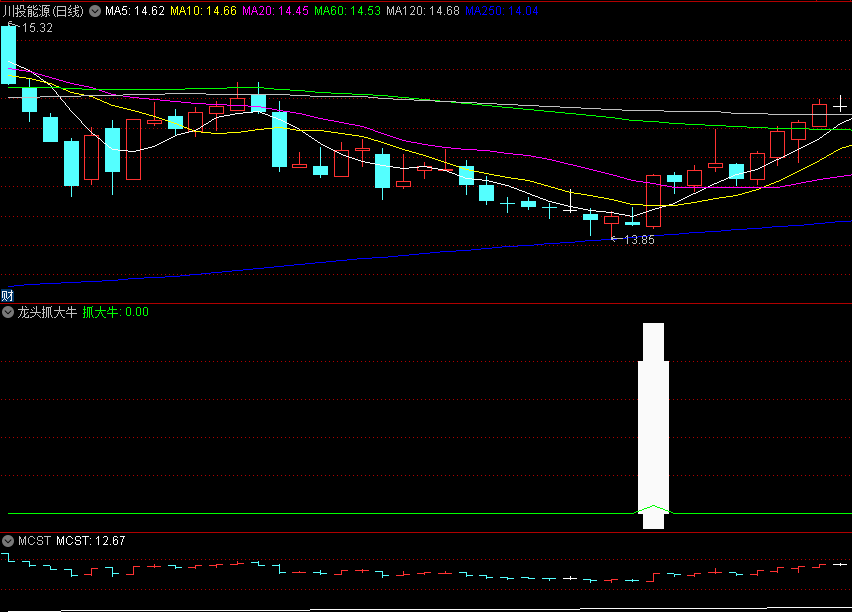Click the 龙头抓大牛 indicator name
Image resolution: width=852 pixels, height=612 pixels.
(47, 312)
